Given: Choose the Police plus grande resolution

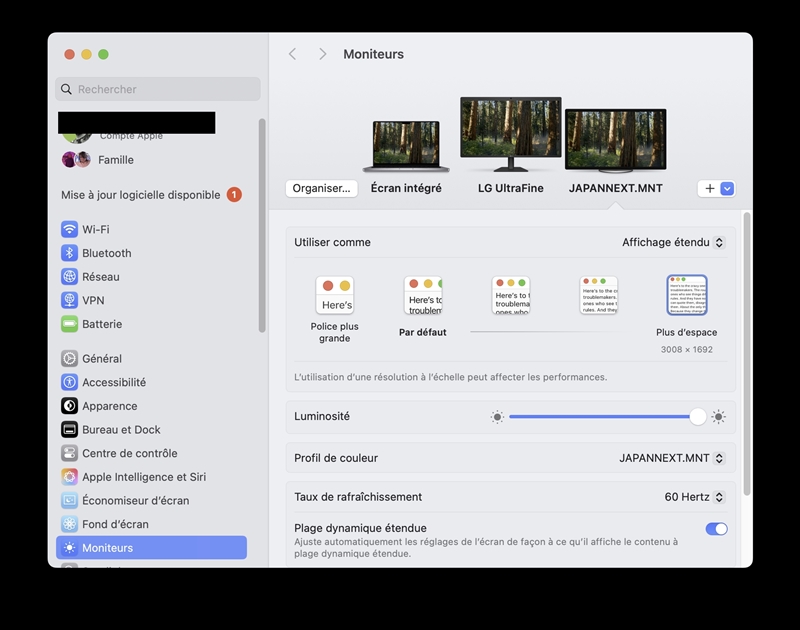Looking at the screenshot, I should point(335,310).
